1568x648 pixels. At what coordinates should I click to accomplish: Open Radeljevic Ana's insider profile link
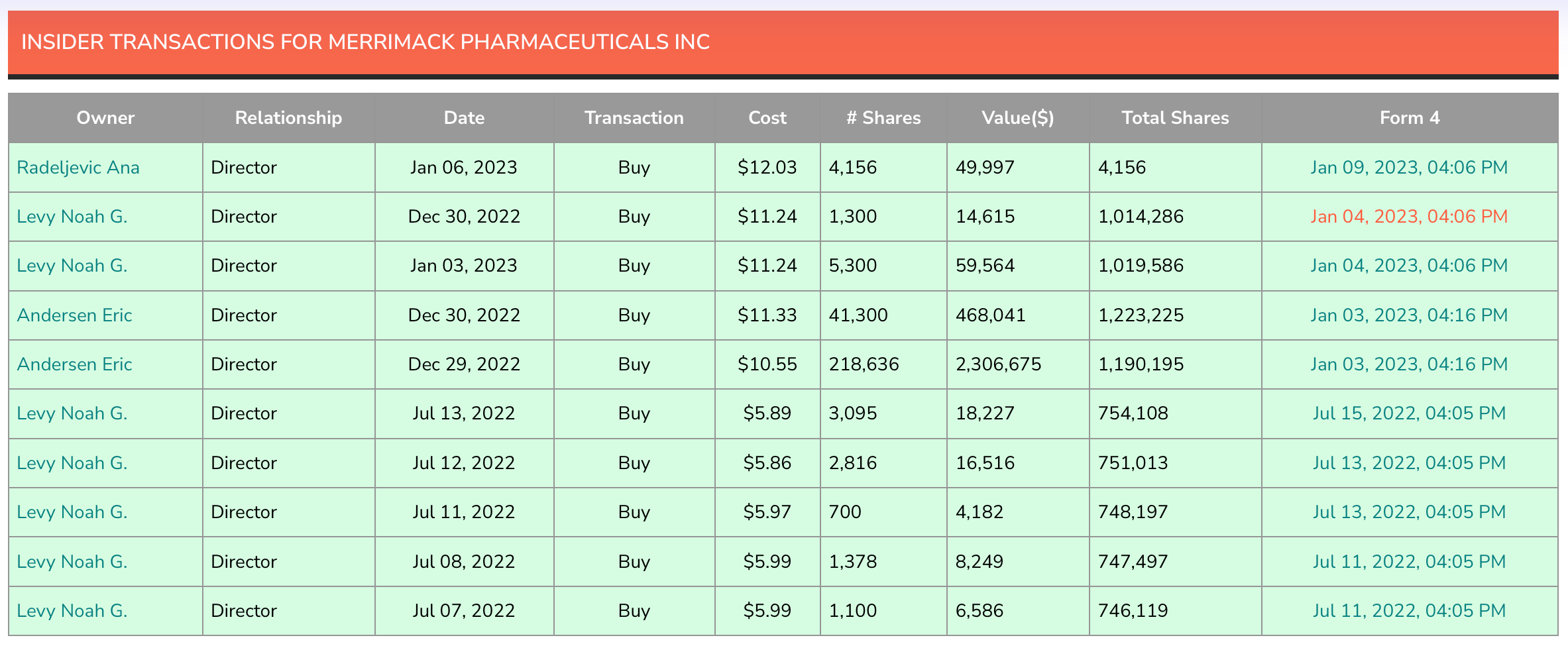[78, 167]
